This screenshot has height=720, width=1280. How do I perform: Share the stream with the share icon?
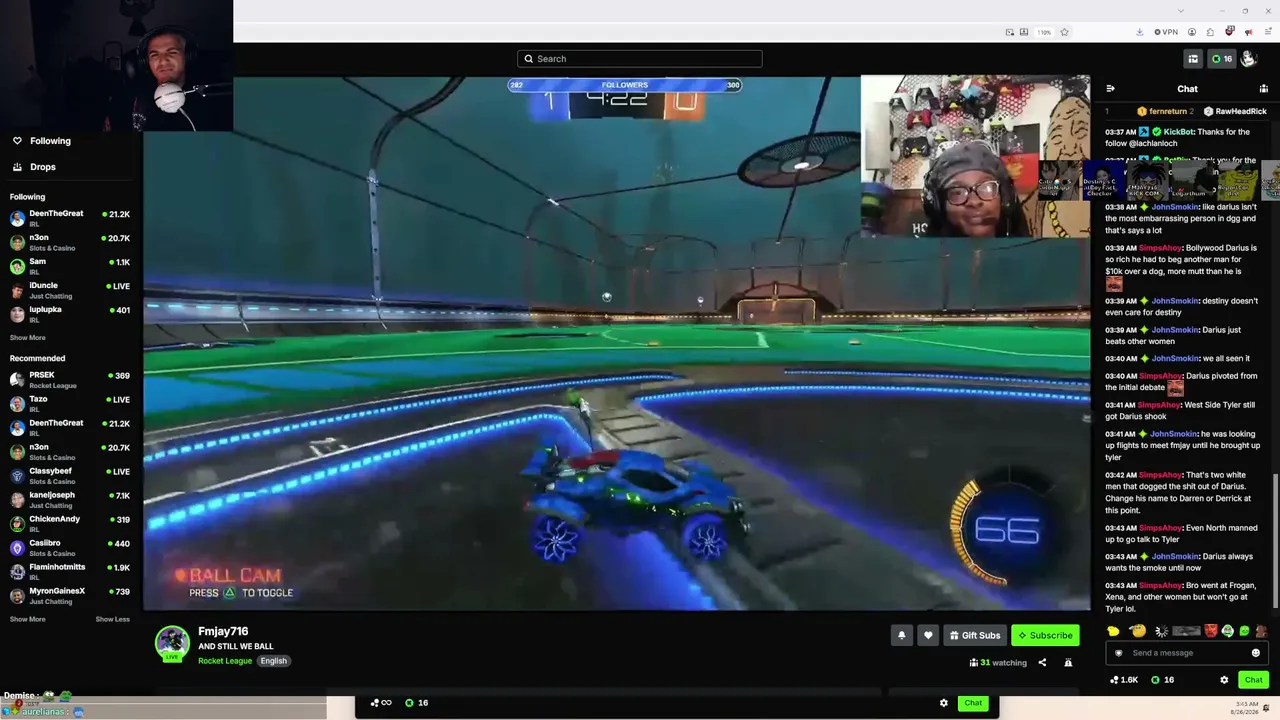1042,662
